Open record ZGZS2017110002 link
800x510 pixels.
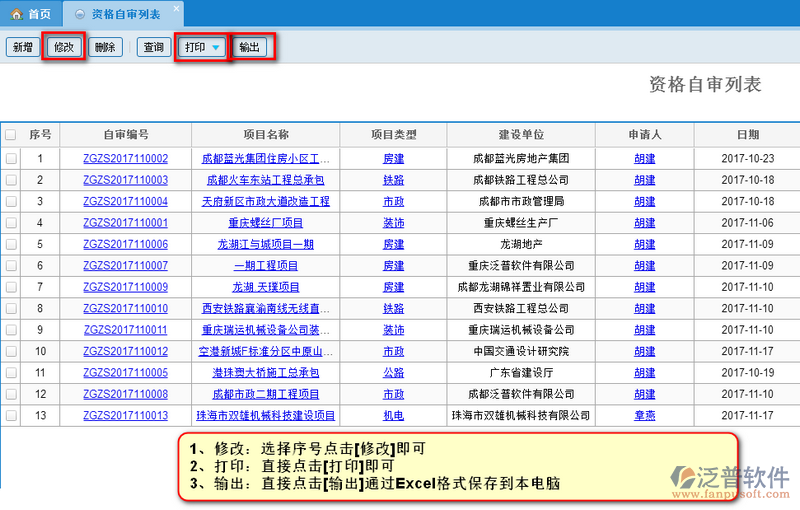126,158
